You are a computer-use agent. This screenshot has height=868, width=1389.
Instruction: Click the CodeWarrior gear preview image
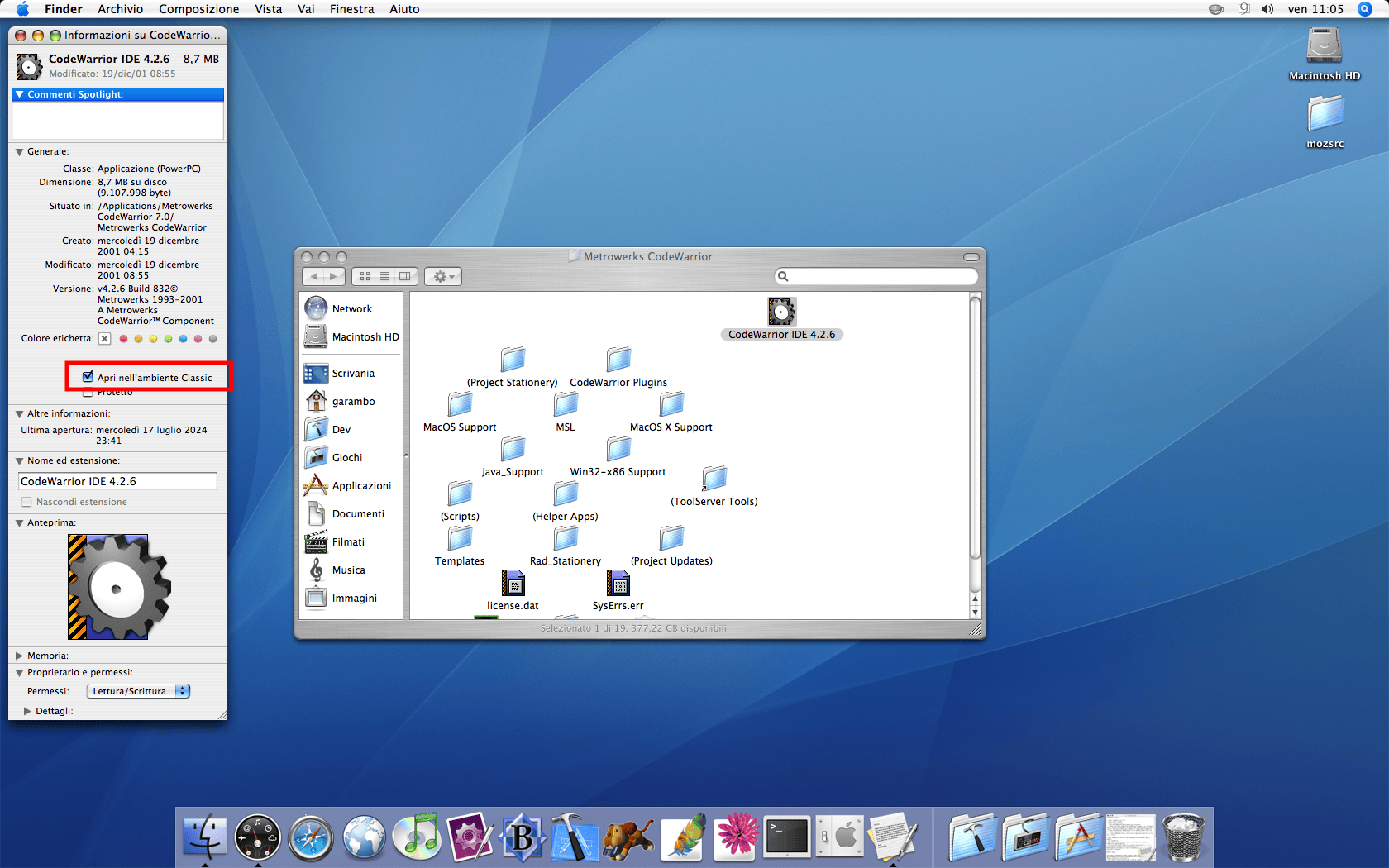pyautogui.click(x=119, y=587)
